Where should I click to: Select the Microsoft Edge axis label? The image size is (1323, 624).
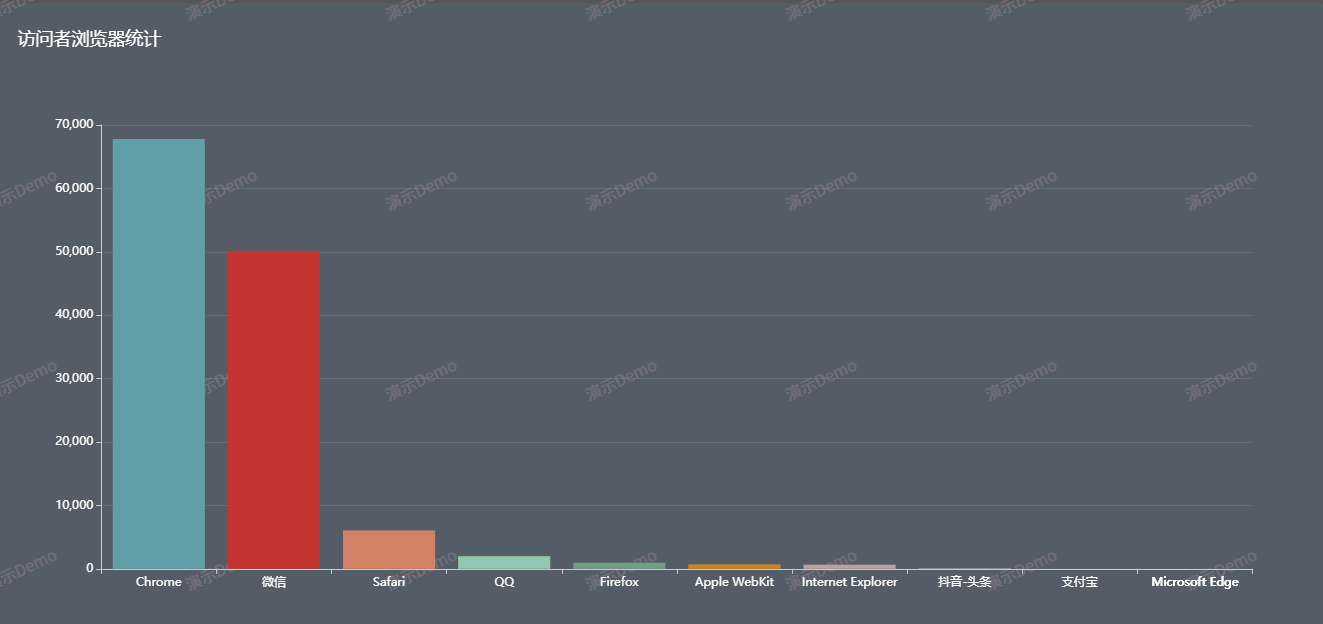(x=1195, y=582)
